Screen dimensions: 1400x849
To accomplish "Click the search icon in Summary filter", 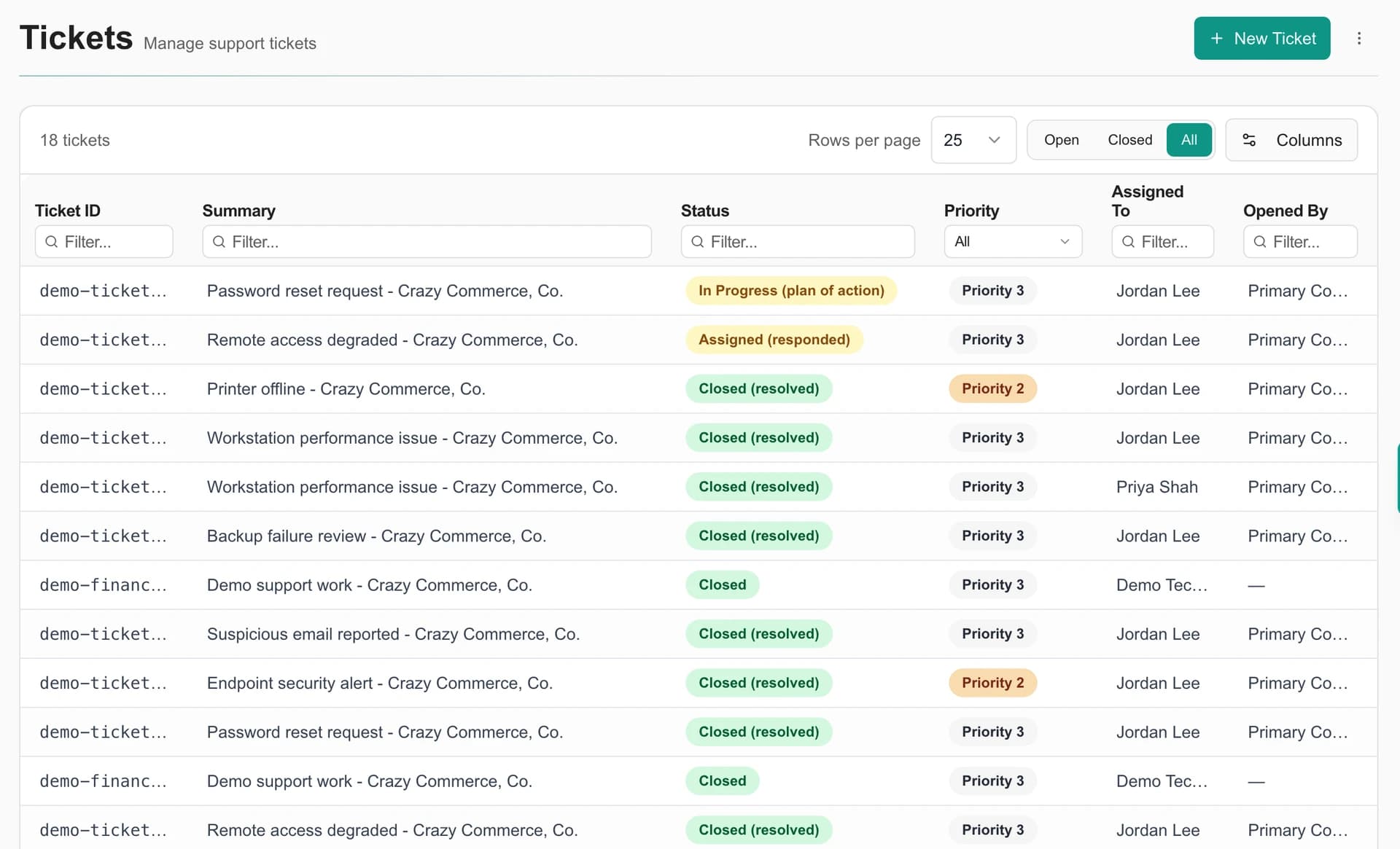I will click(219, 242).
